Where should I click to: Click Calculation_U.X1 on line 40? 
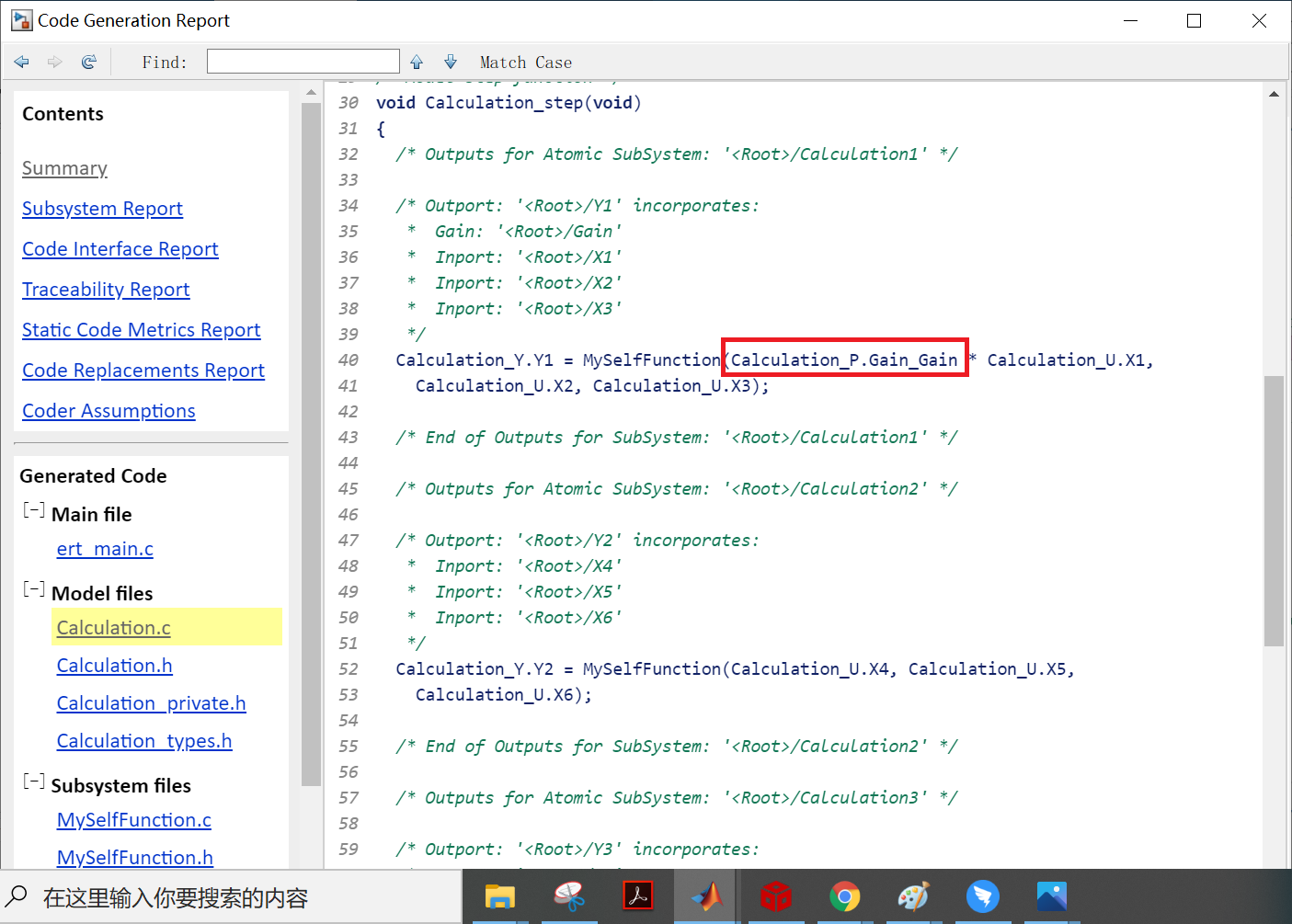(1066, 359)
